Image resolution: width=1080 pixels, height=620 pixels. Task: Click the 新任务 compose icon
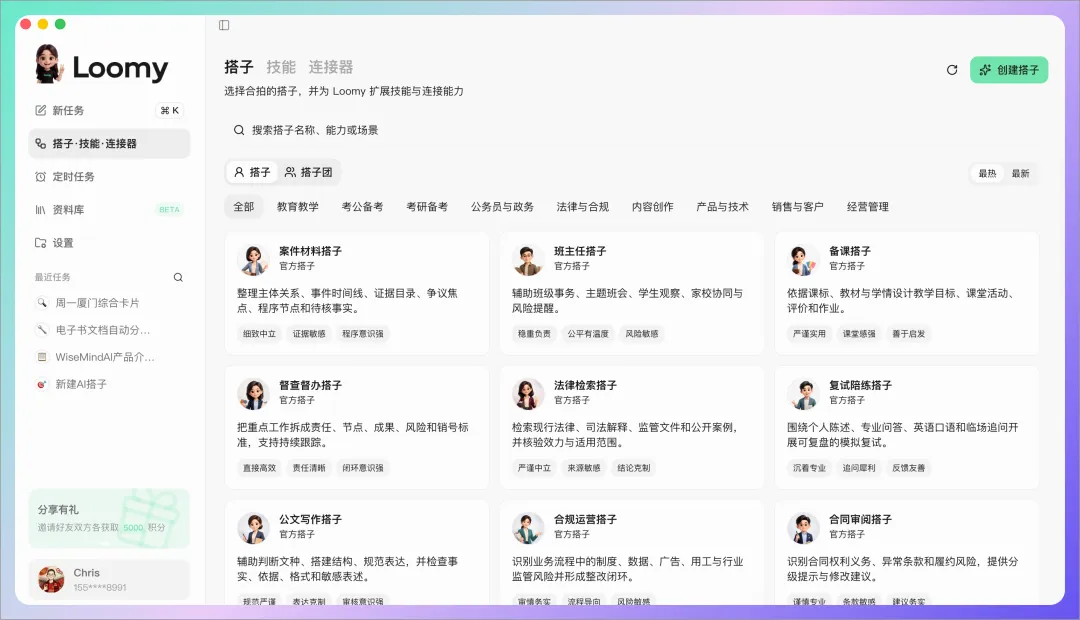41,110
